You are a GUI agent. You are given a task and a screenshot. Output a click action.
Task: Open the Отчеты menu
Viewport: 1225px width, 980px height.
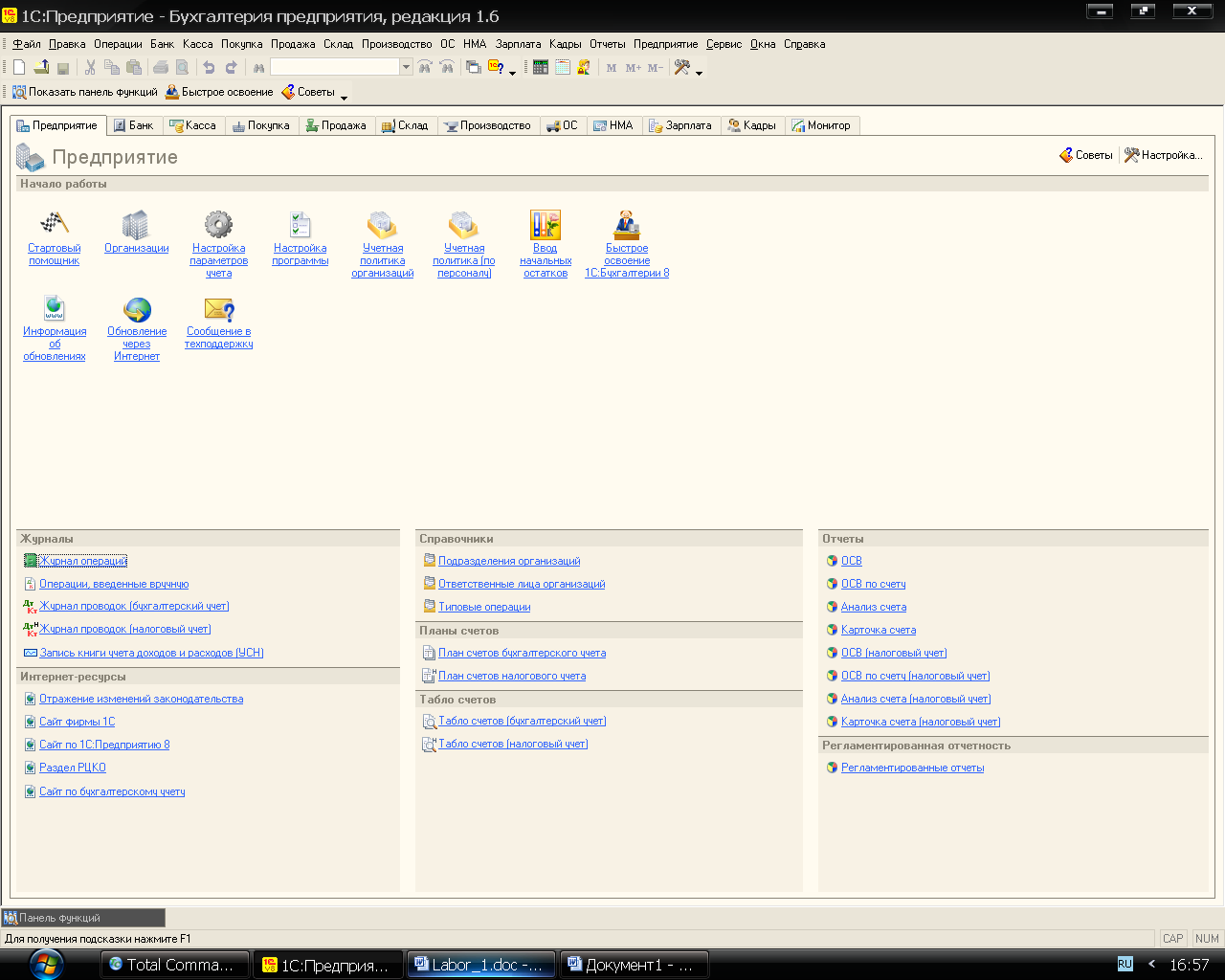click(x=607, y=44)
